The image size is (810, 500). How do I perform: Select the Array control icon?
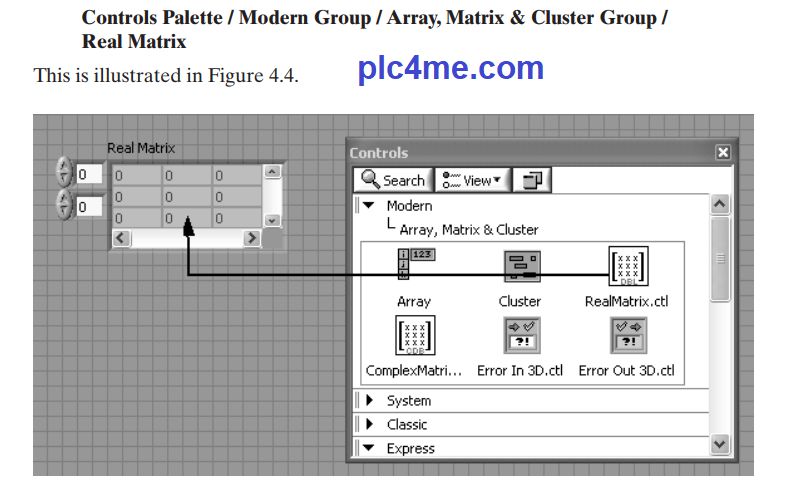click(x=415, y=266)
